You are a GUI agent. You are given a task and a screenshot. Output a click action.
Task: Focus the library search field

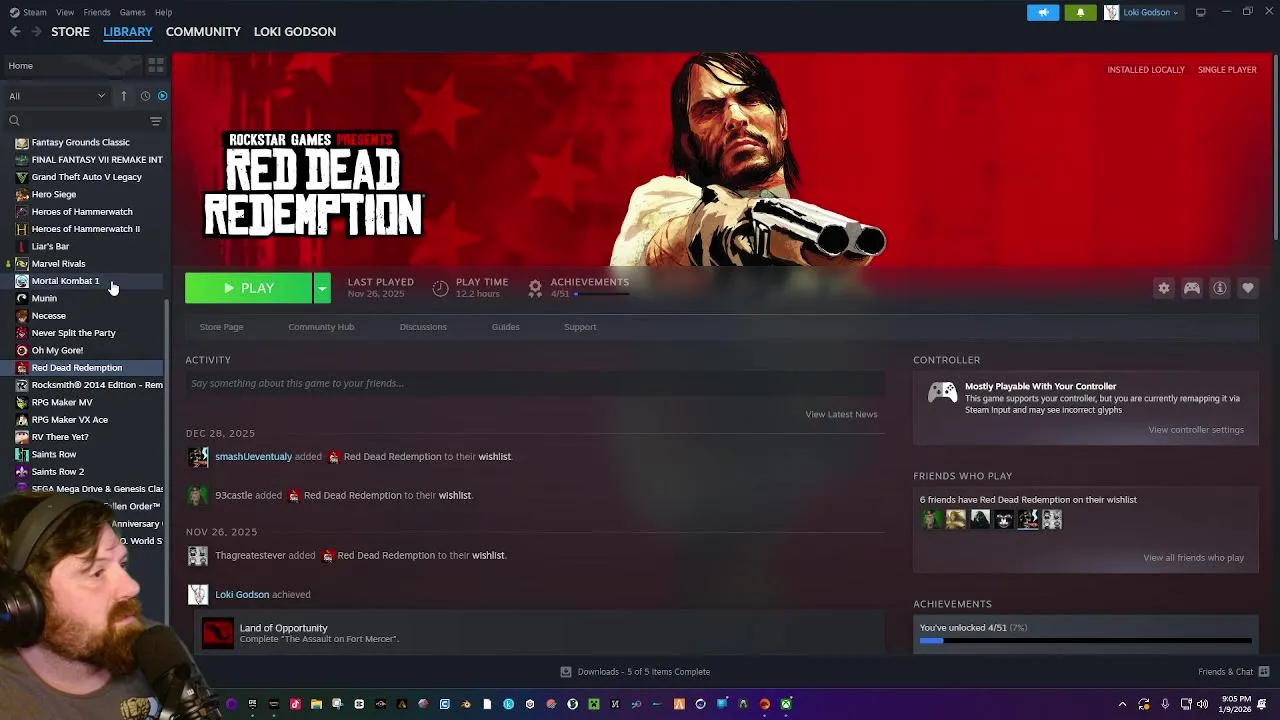coord(76,121)
